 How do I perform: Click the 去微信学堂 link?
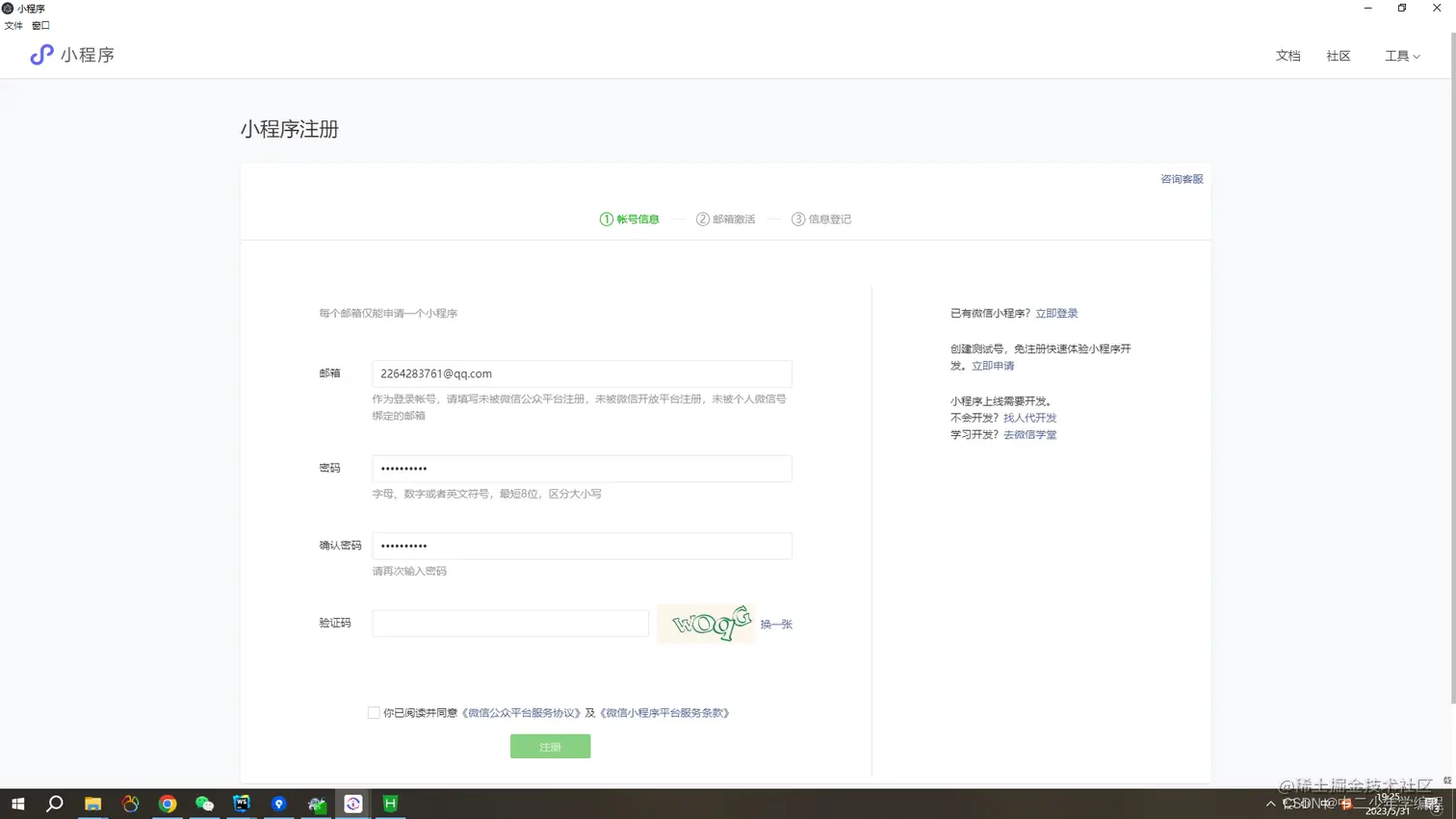tap(1029, 435)
